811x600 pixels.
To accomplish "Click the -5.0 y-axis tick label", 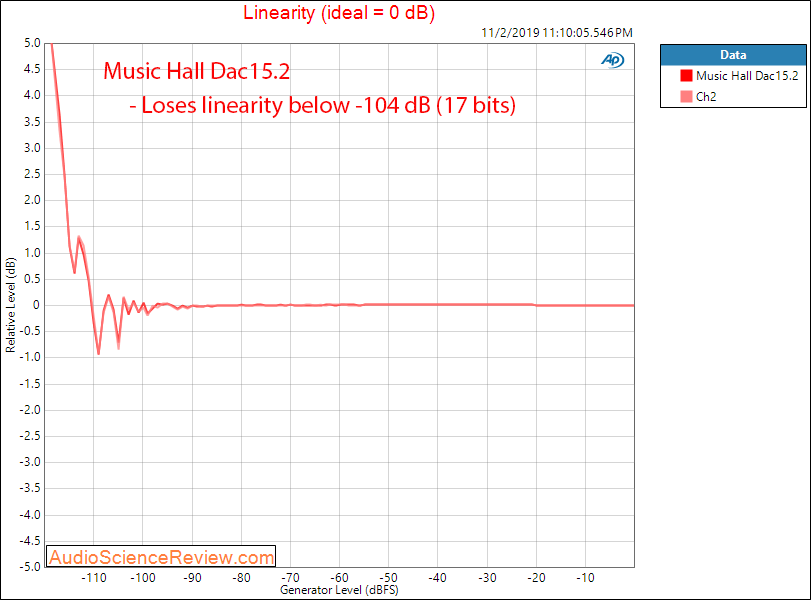I will (30, 567).
